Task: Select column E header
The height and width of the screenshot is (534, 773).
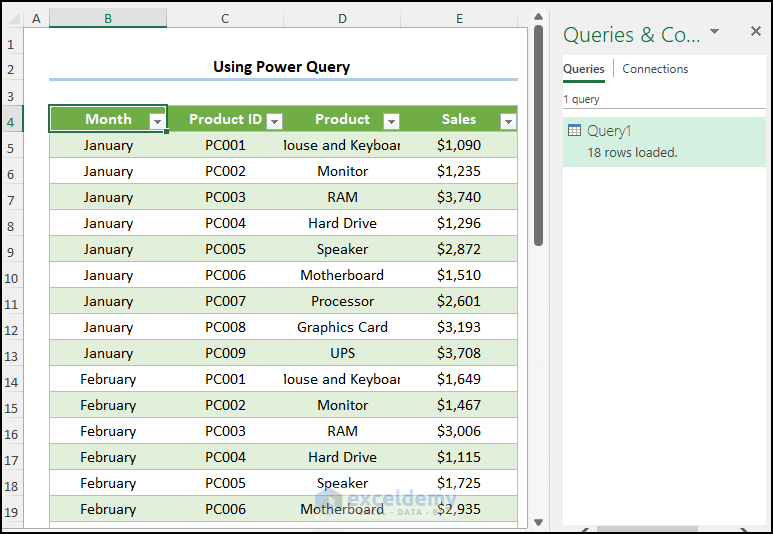Action: tap(459, 19)
